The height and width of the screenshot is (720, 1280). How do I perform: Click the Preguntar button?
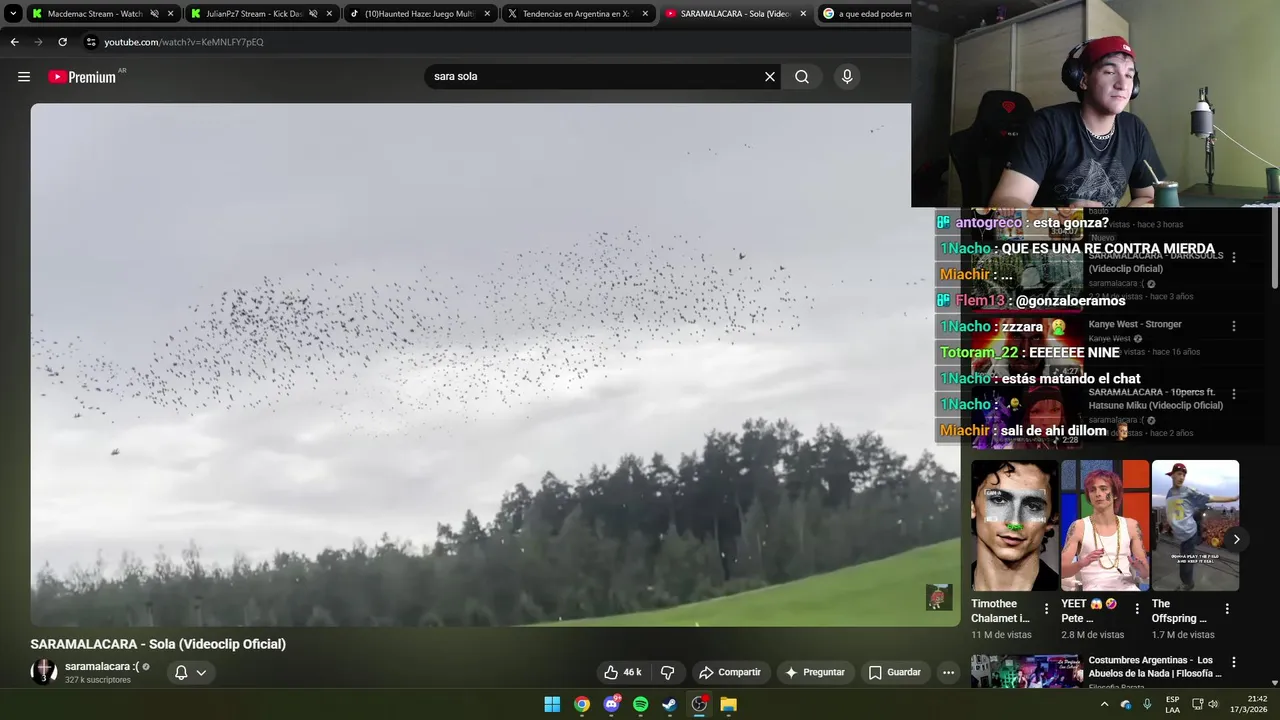pyautogui.click(x=815, y=672)
